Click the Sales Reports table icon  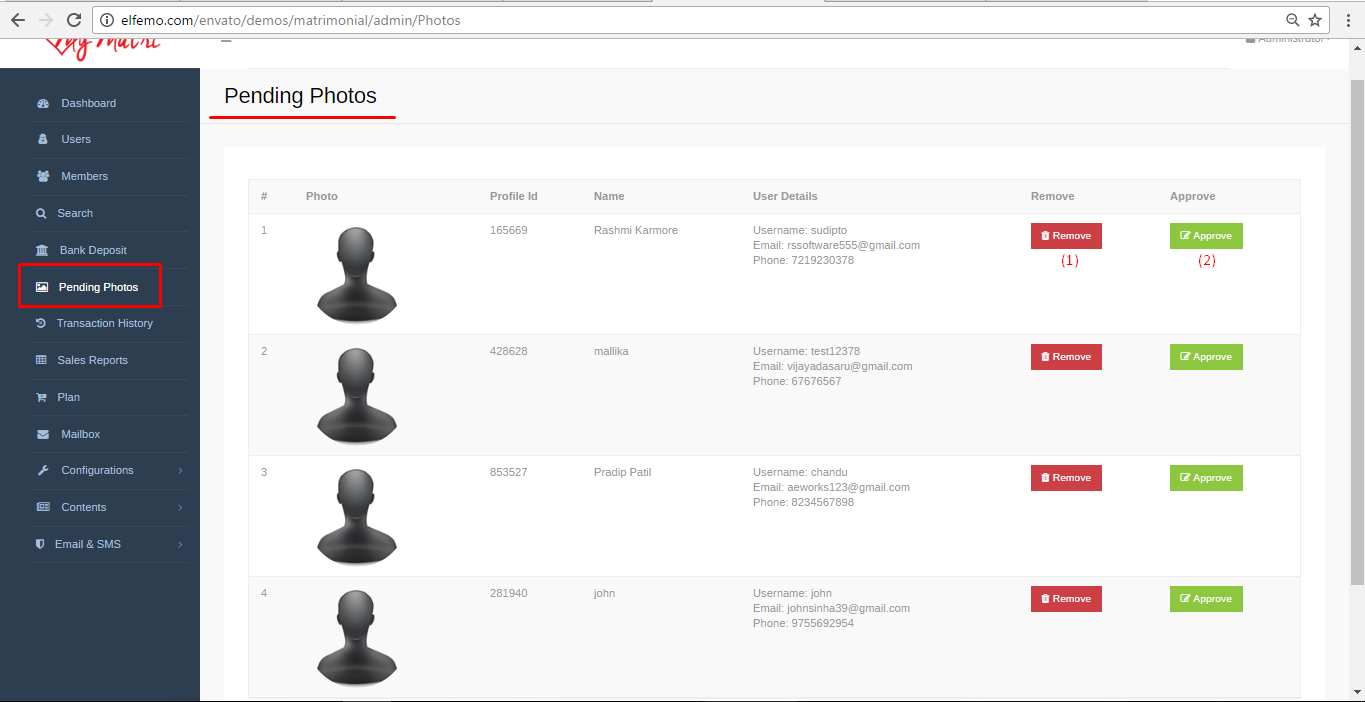coord(41,360)
